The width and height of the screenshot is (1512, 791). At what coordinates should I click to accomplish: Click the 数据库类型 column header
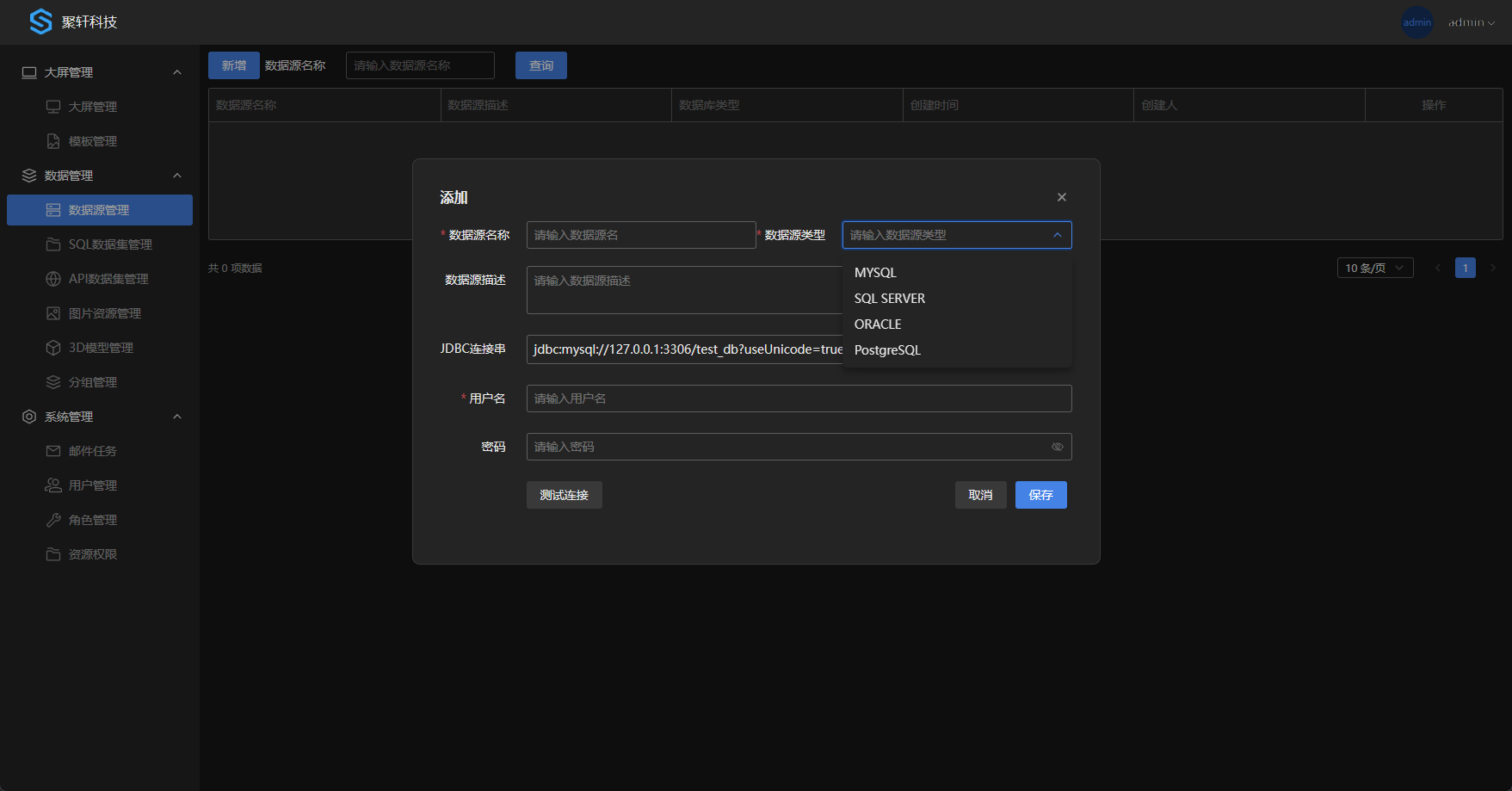(787, 105)
